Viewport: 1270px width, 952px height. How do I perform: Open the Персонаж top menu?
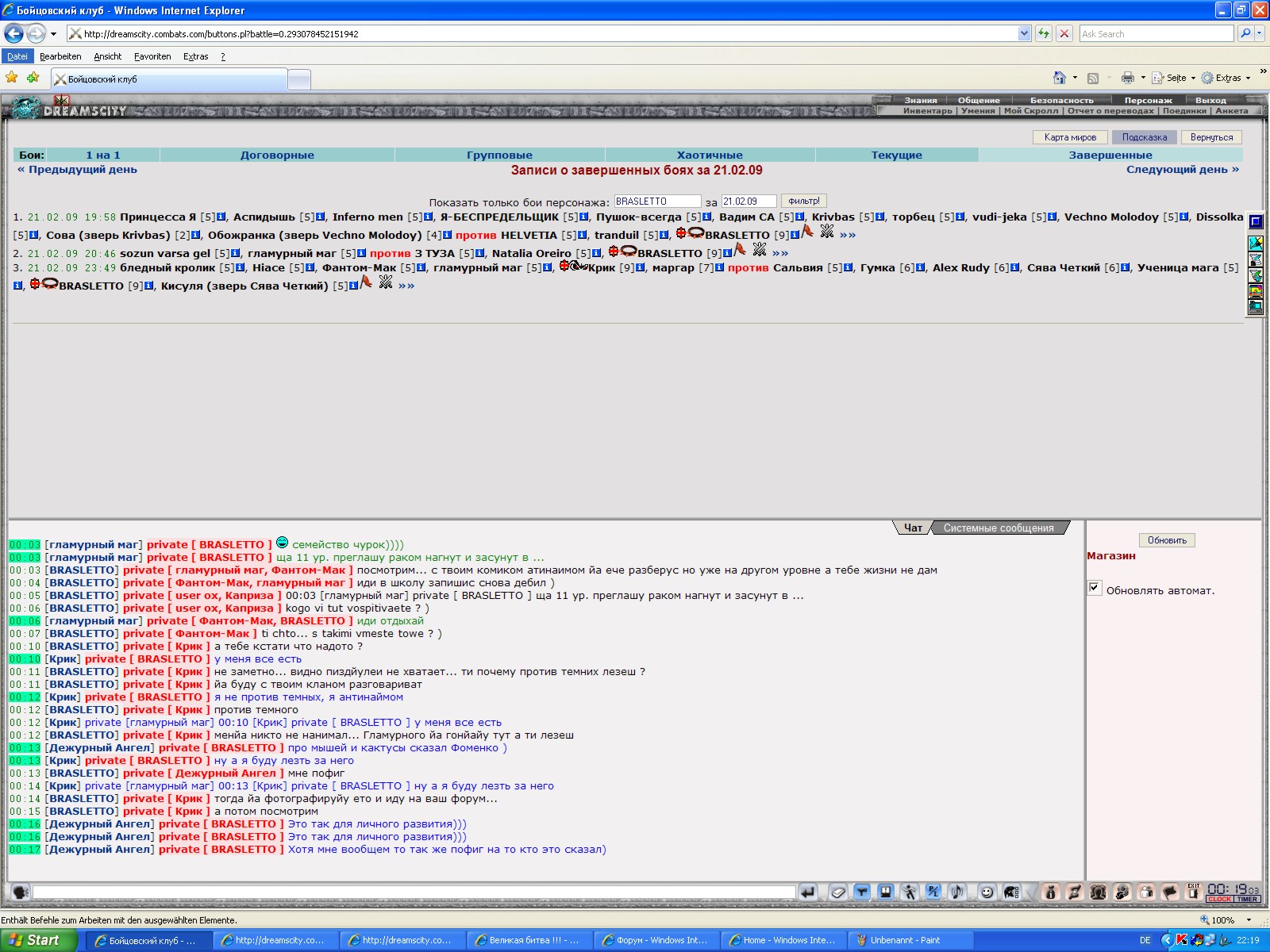(x=1148, y=101)
